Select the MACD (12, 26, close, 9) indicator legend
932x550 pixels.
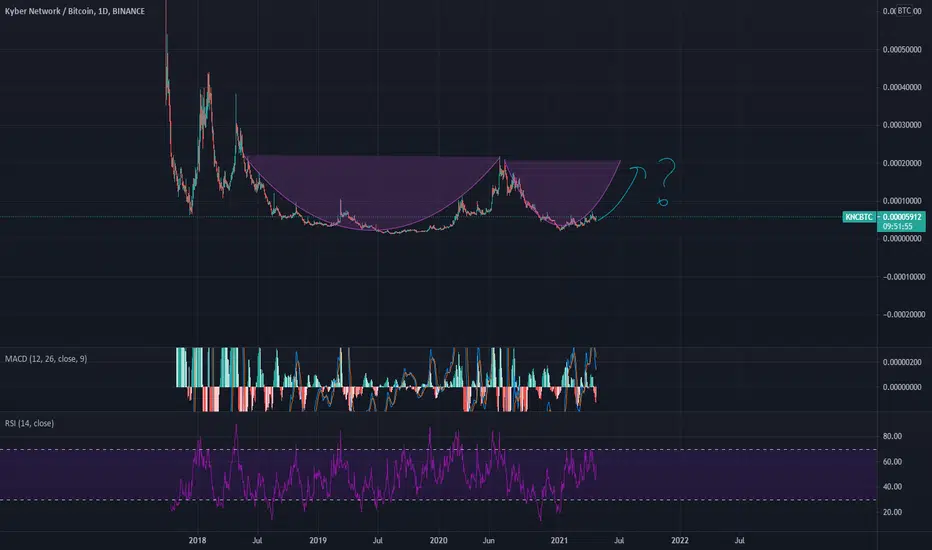coord(46,359)
